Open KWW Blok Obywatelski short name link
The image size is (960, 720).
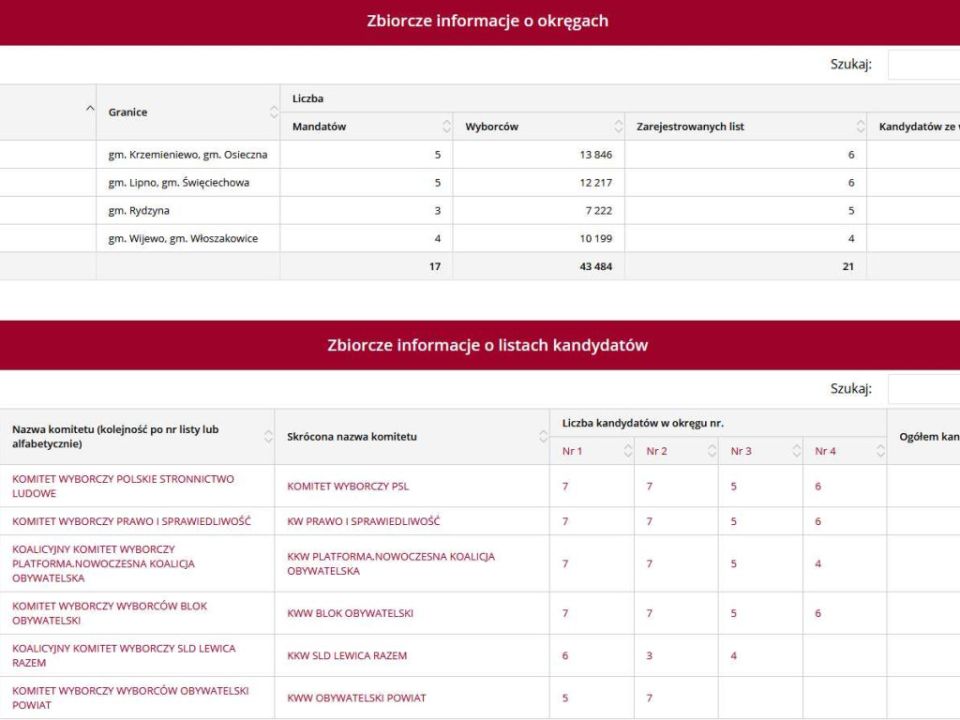(x=350, y=613)
